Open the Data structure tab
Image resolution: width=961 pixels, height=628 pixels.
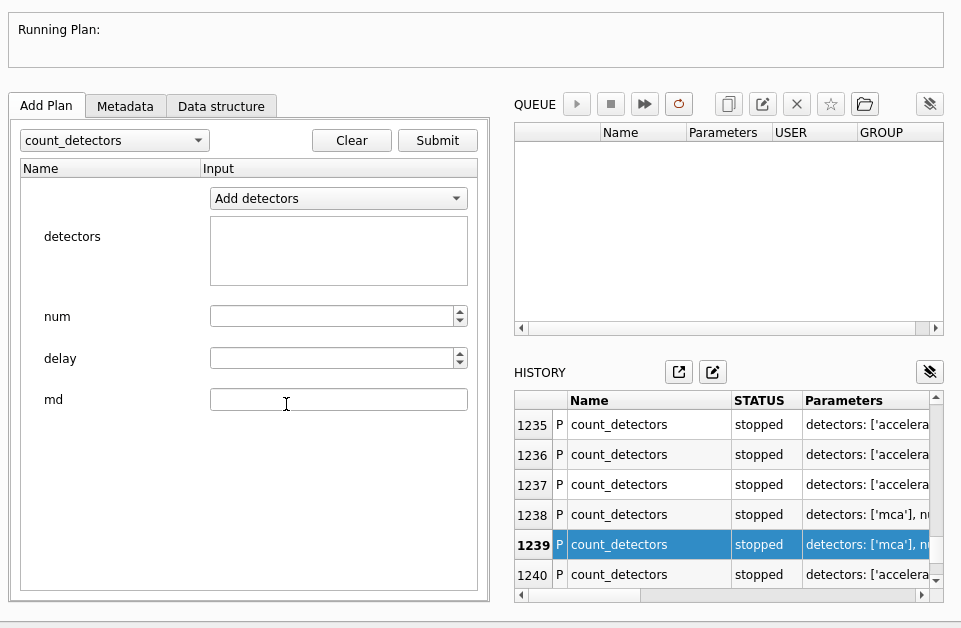[221, 107]
